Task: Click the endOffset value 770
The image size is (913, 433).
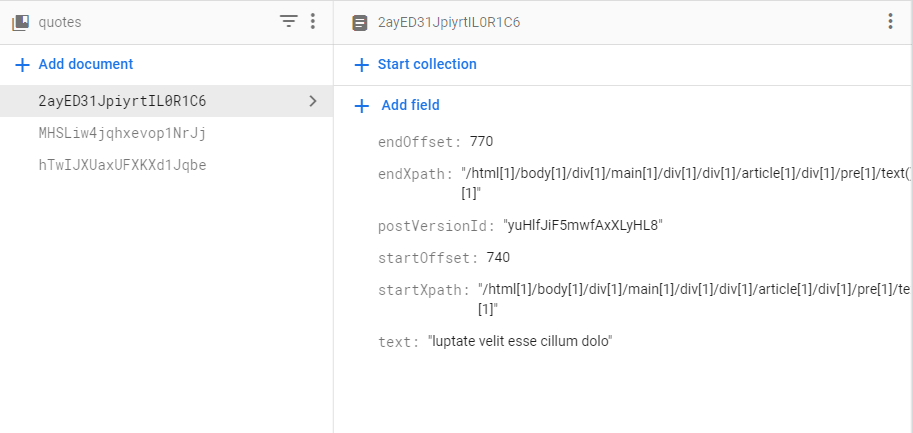Action: [482, 141]
